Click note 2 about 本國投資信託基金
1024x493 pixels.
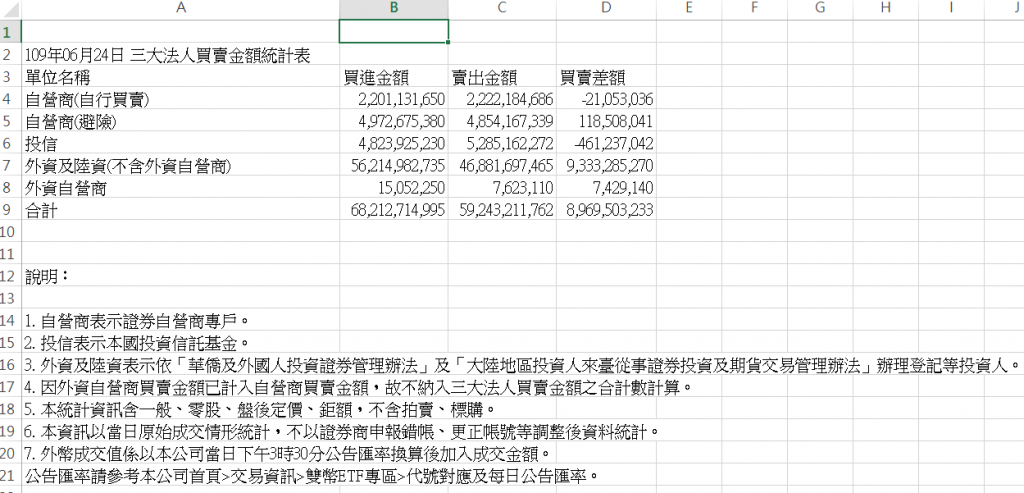(x=137, y=343)
